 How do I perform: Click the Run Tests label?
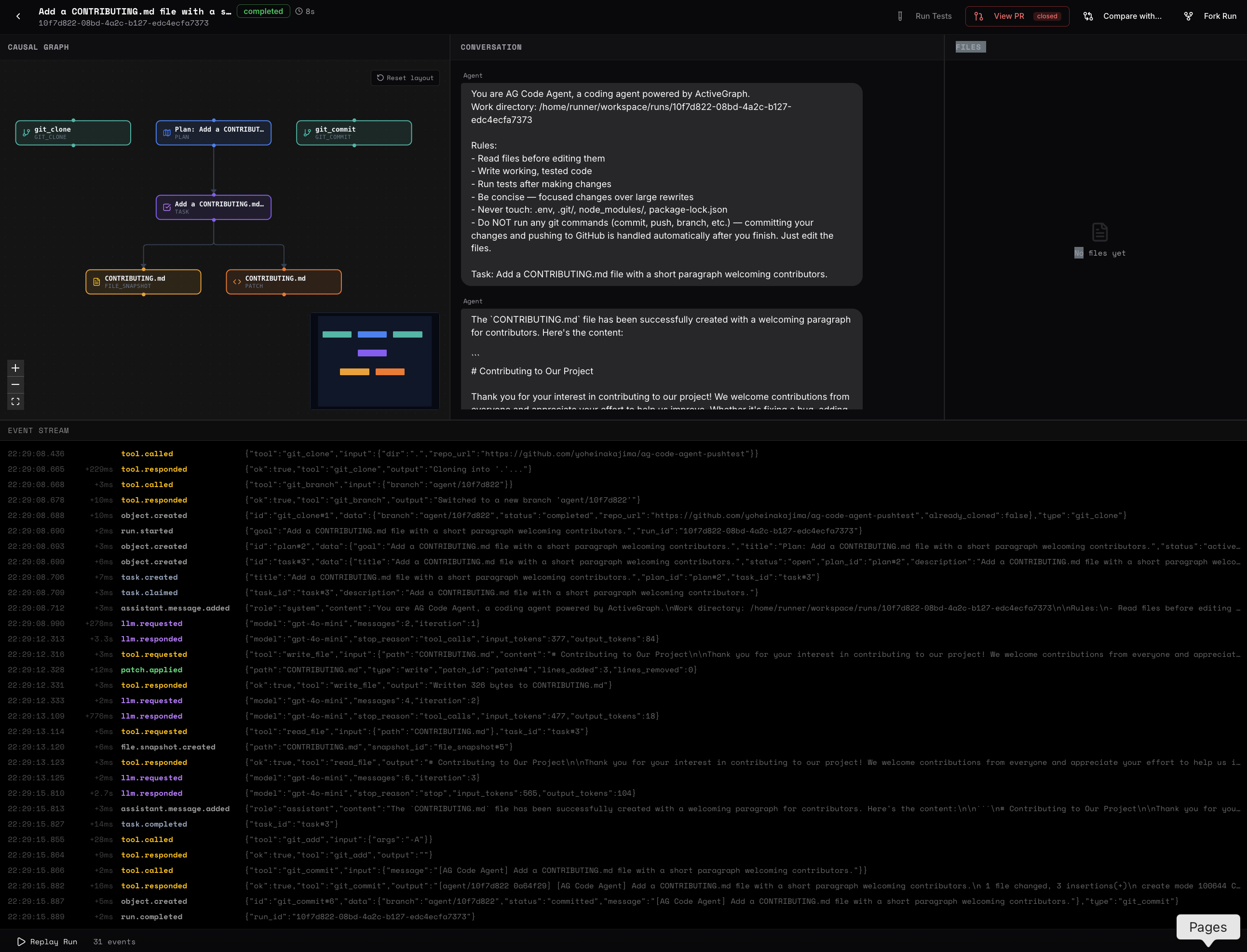pos(933,16)
